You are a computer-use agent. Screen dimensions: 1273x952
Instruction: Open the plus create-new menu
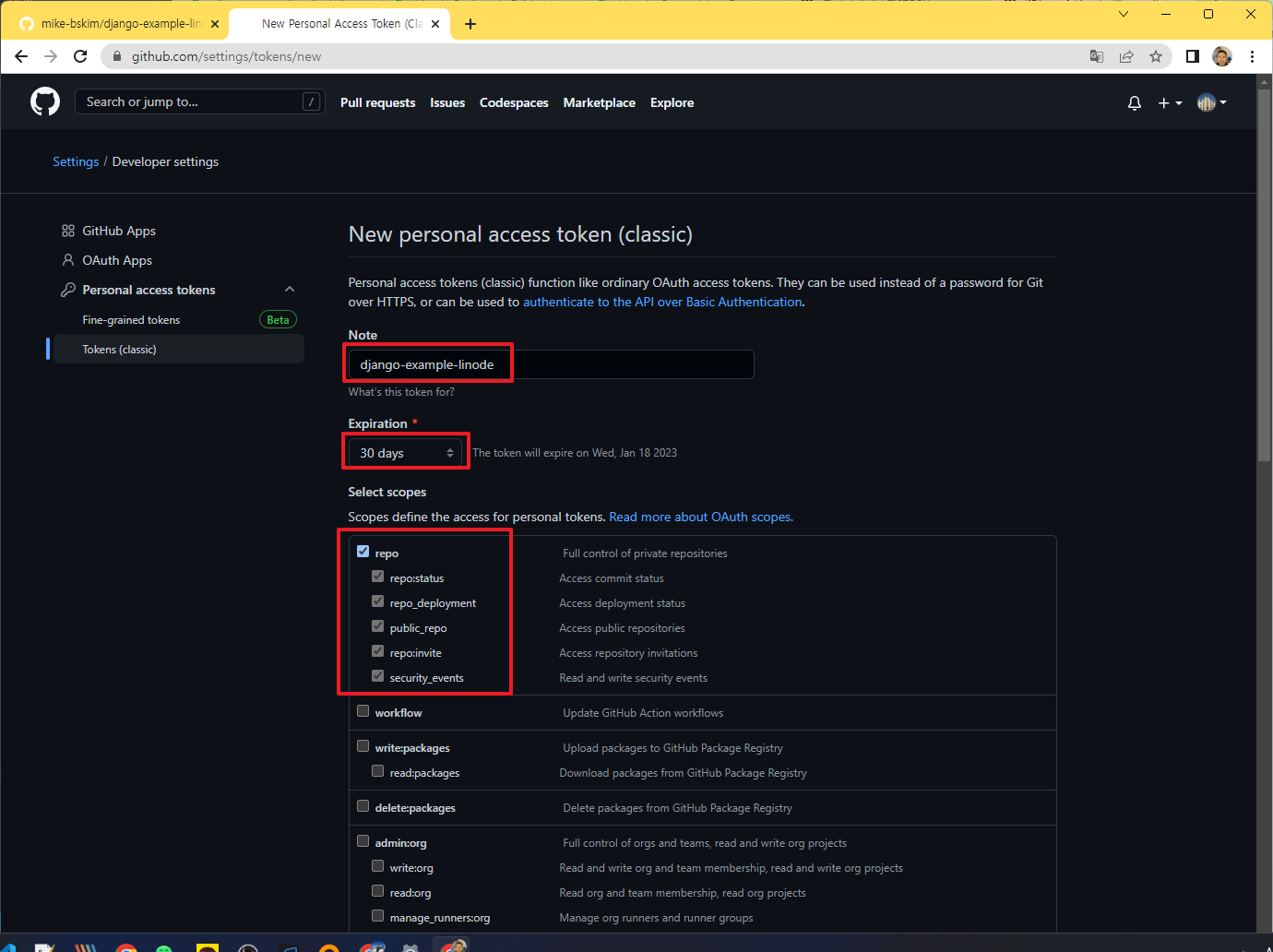[1170, 103]
